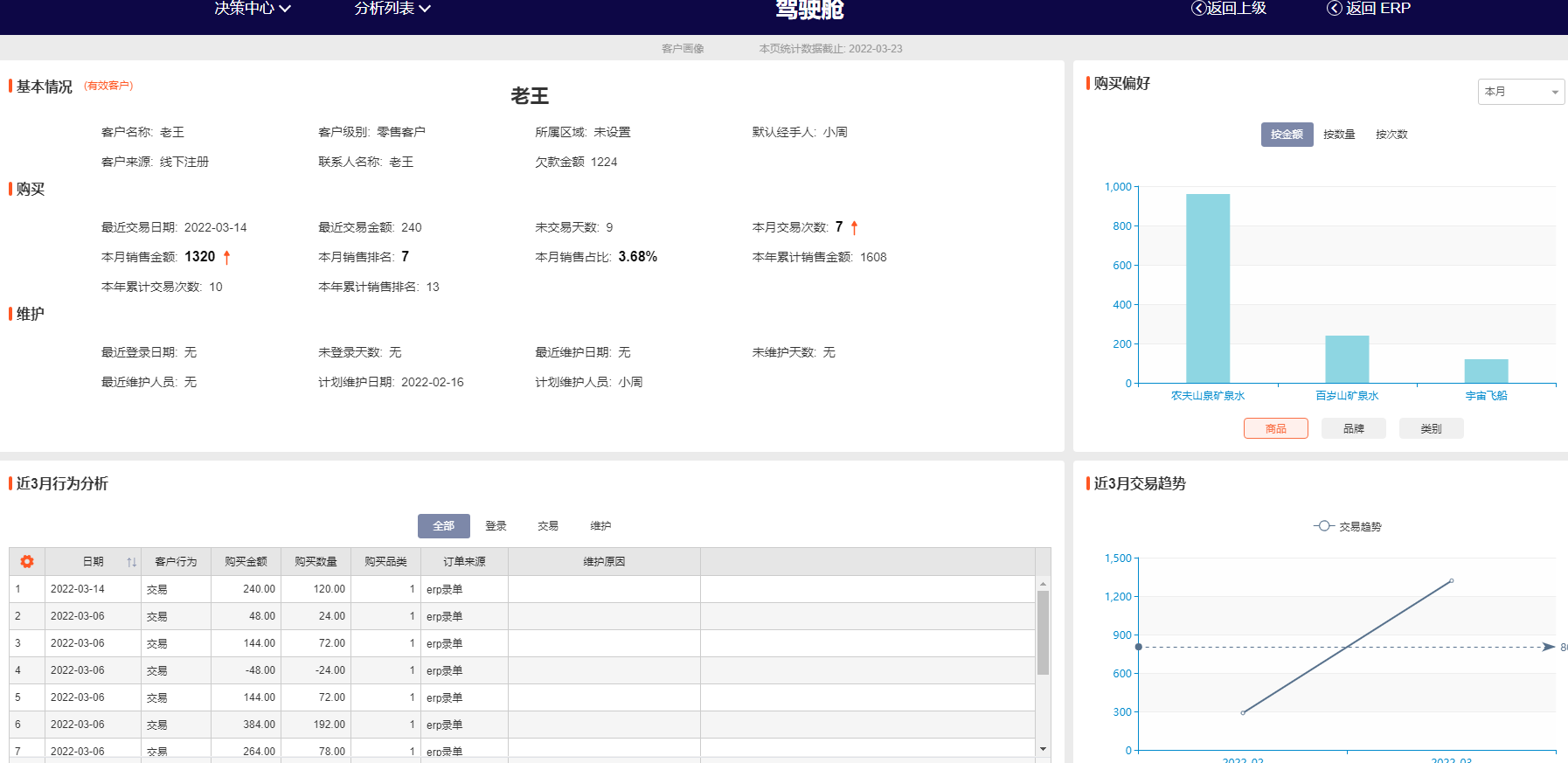Click the 商品 button under chart
Screen dimensions: 1568x763
point(1275,428)
